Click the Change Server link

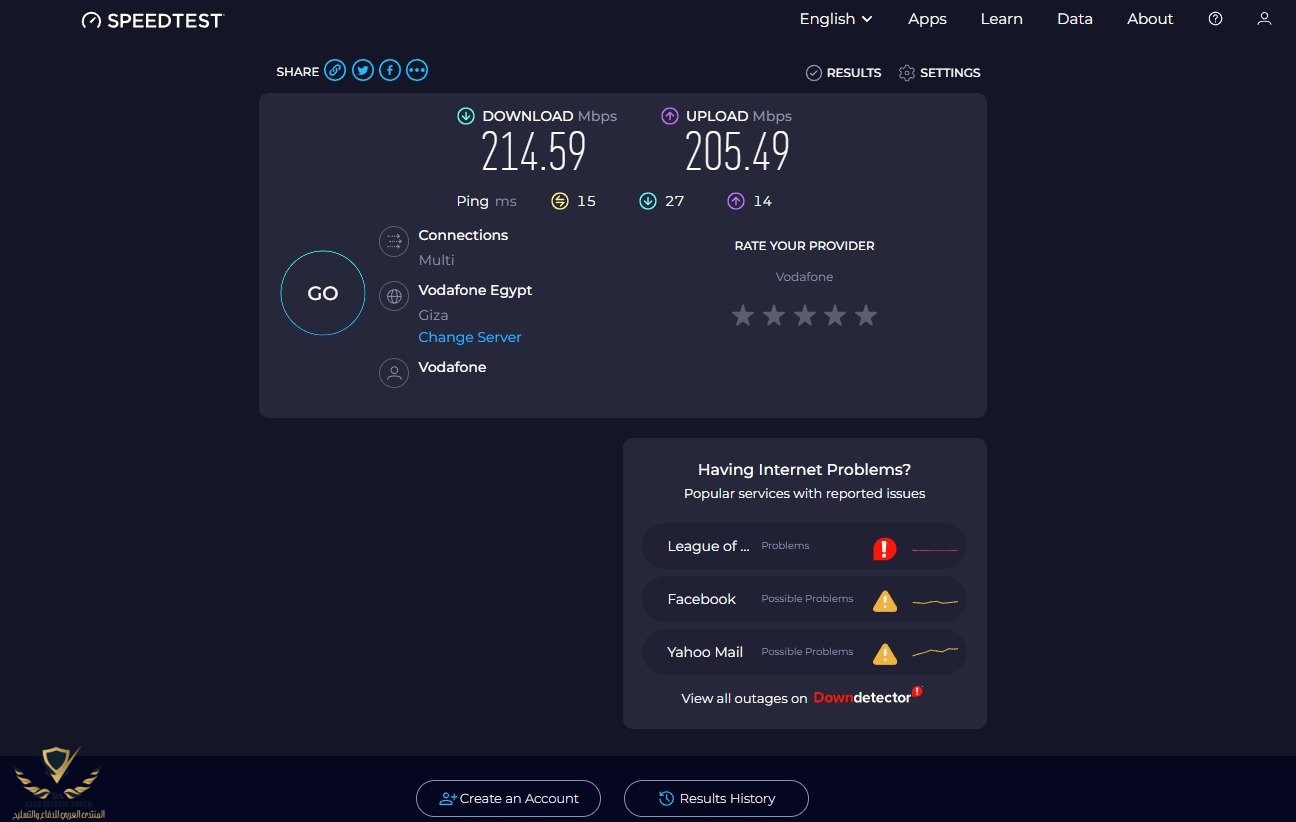point(470,337)
